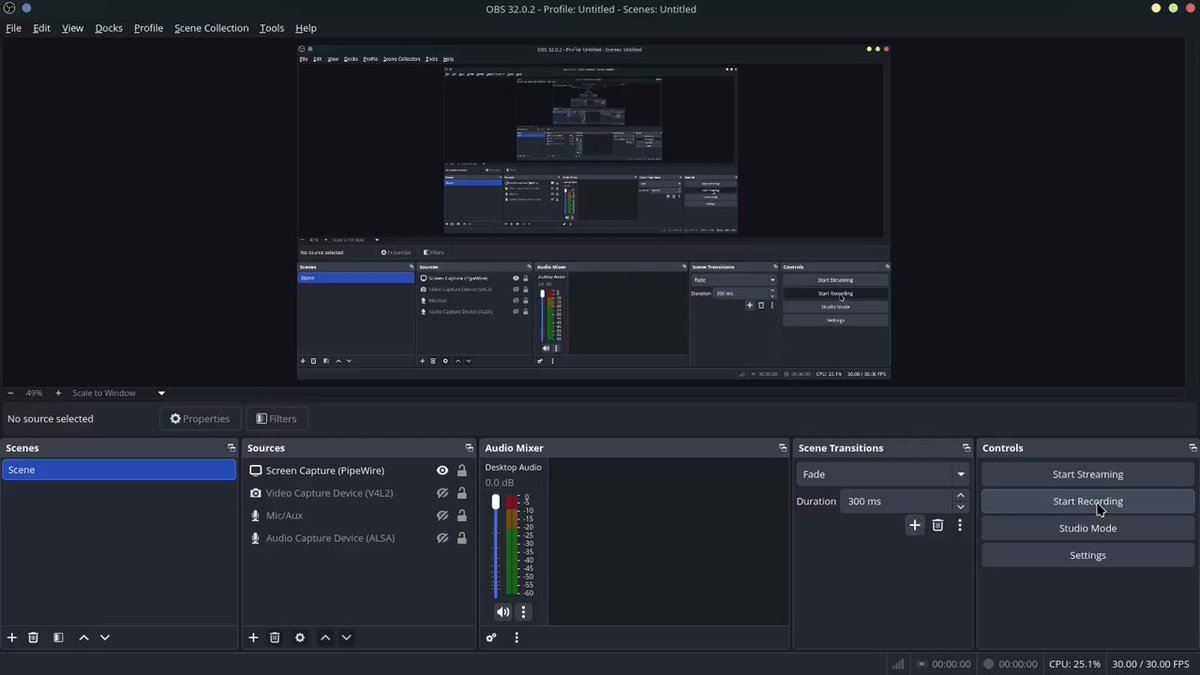
Task: Open source Properties button
Action: [200, 419]
